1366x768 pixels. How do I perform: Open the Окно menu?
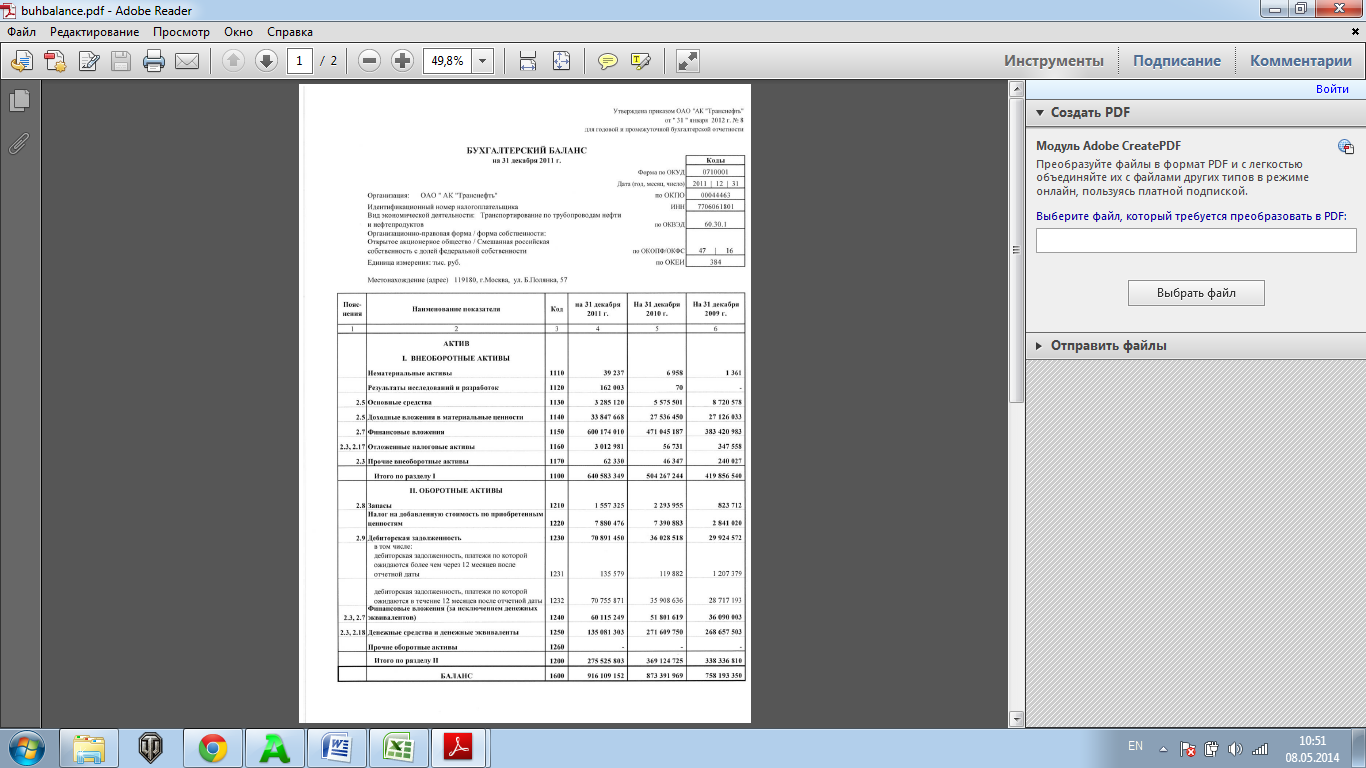238,32
